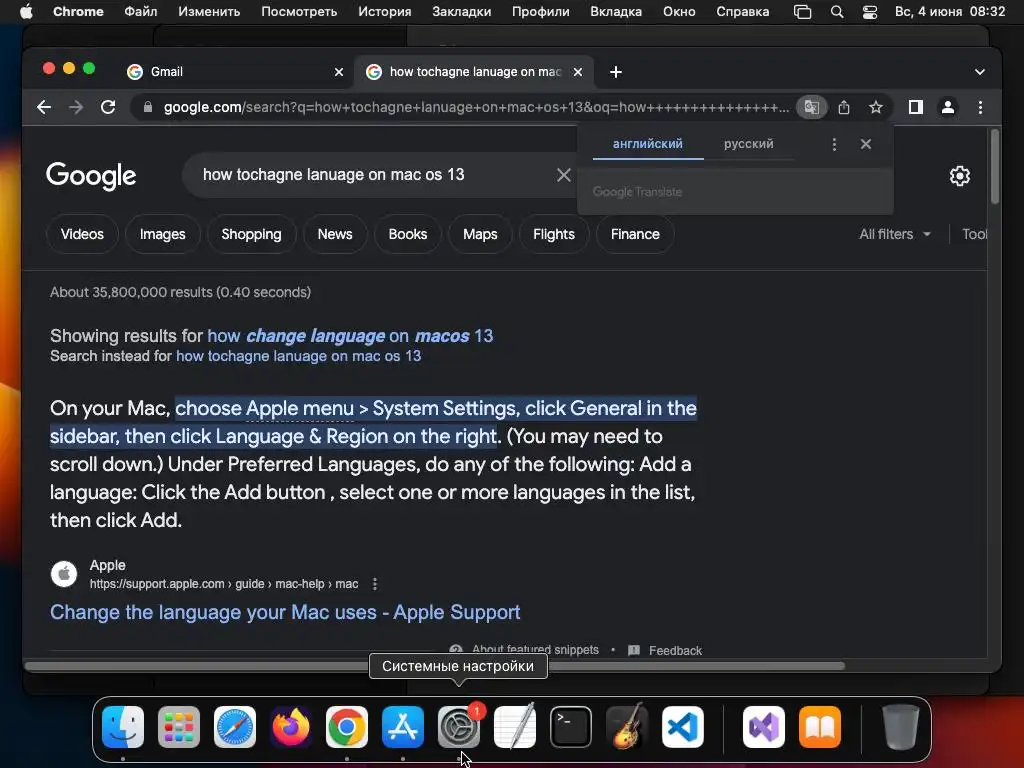Screen dimensions: 1024x768
Task: Reload the current page
Action: [x=108, y=107]
